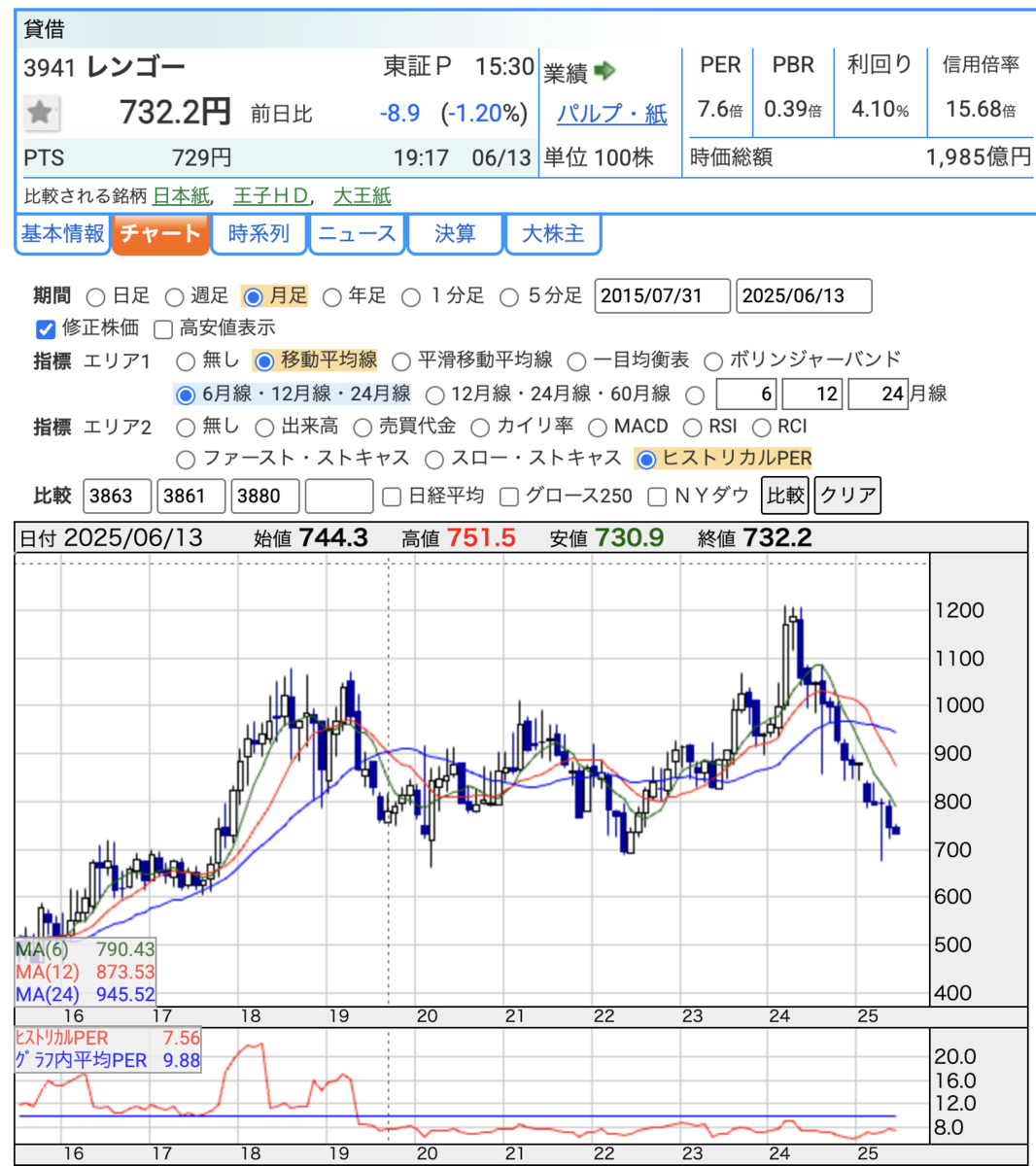The image size is (1036, 1166).
Task: Select 無し for エリア2 indicator
Action: click(x=186, y=428)
